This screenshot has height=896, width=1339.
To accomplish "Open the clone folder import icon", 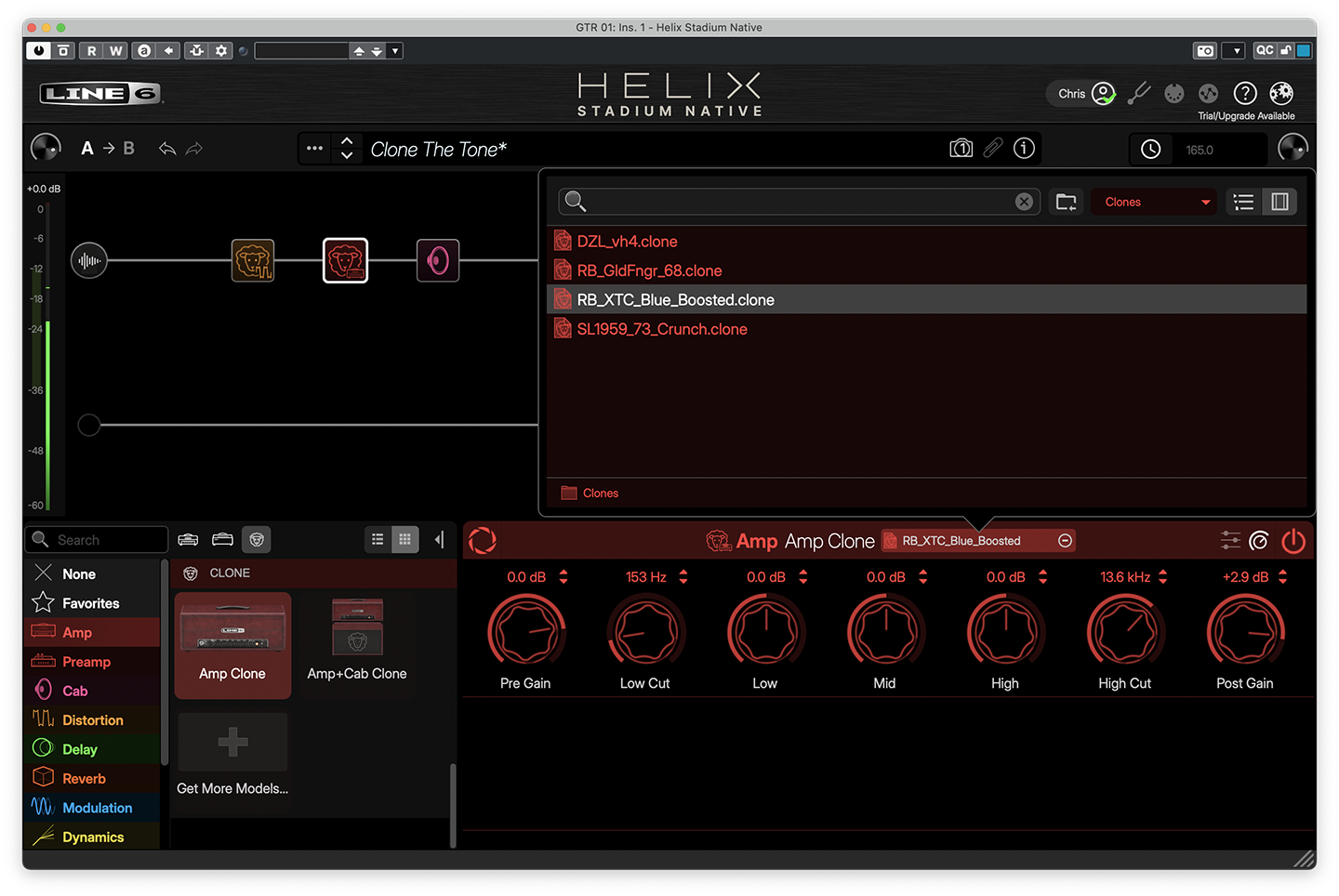I will point(1067,202).
